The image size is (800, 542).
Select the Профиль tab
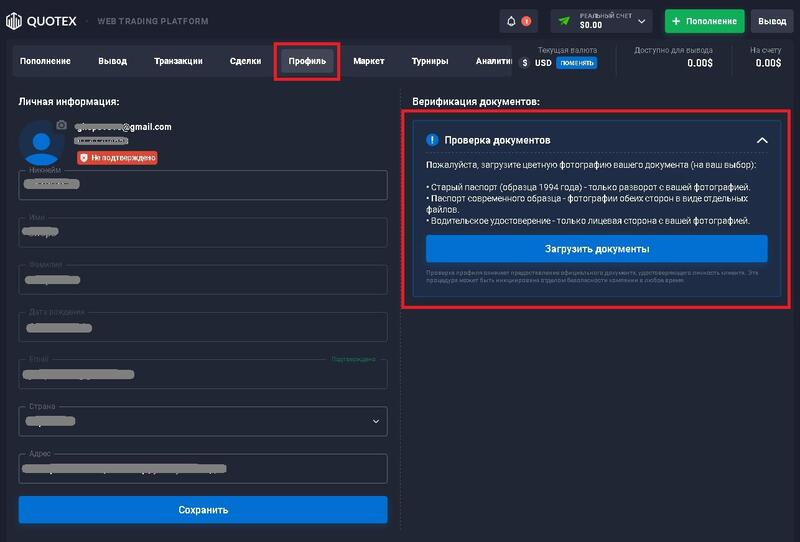pos(307,61)
